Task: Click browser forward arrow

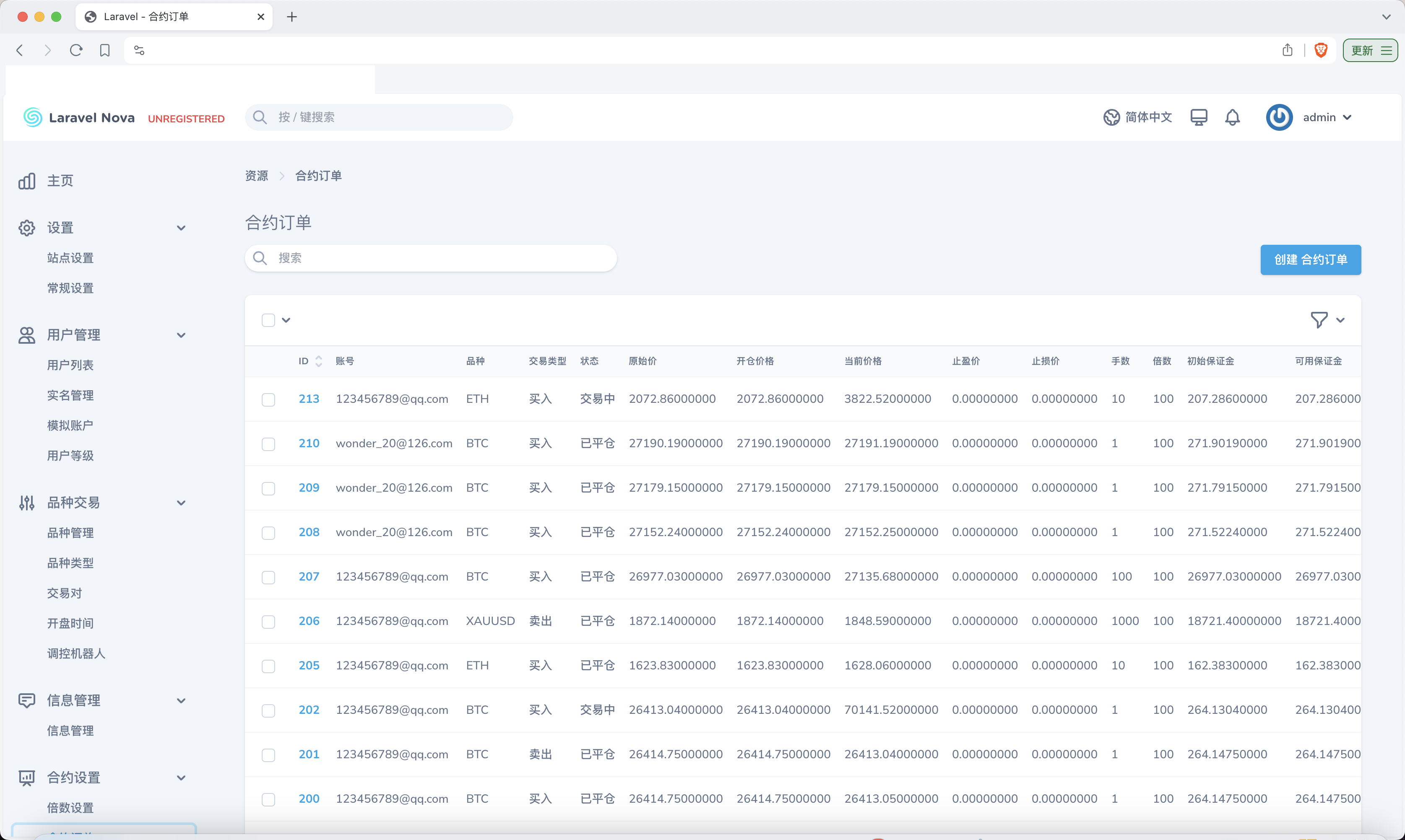Action: tap(47, 50)
